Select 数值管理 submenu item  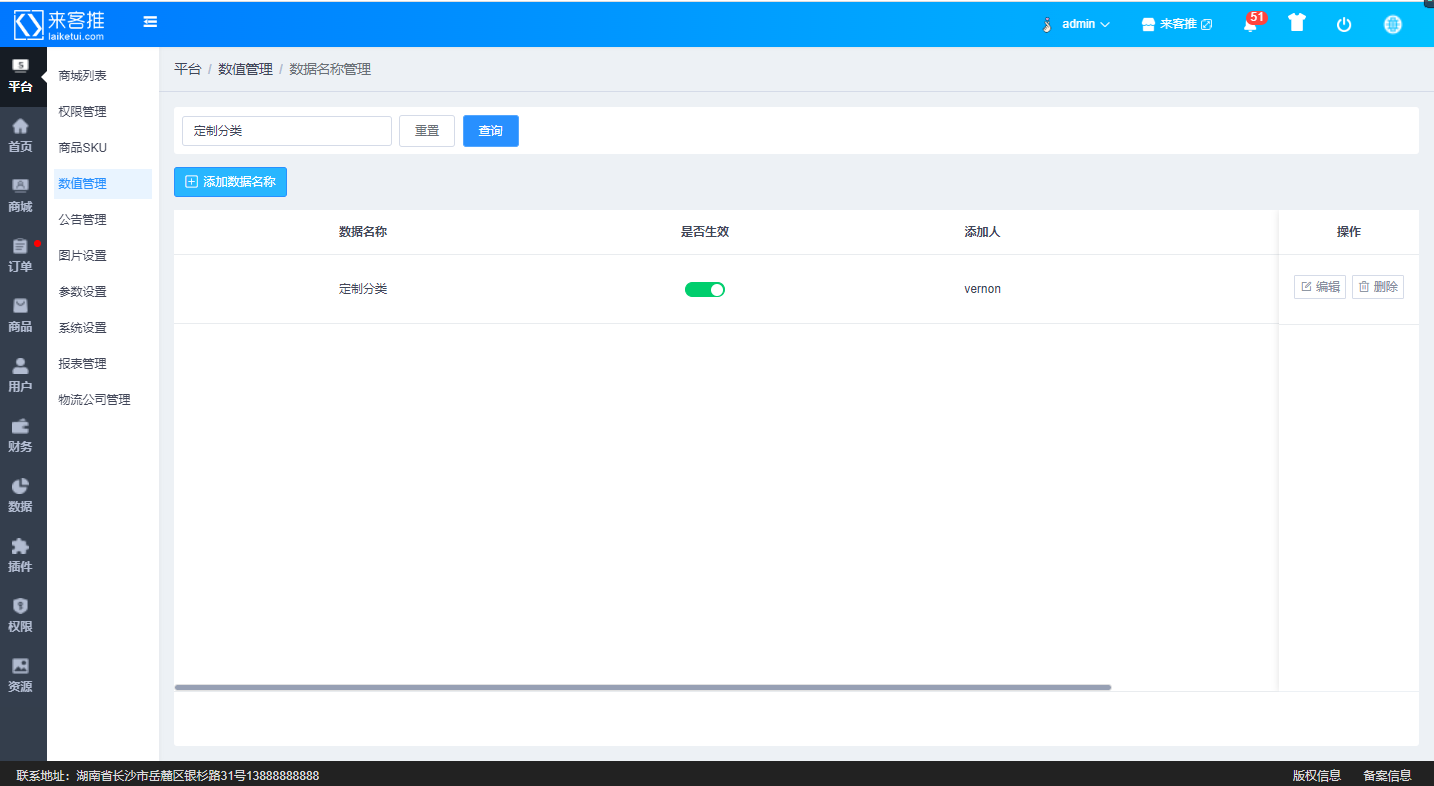103,184
